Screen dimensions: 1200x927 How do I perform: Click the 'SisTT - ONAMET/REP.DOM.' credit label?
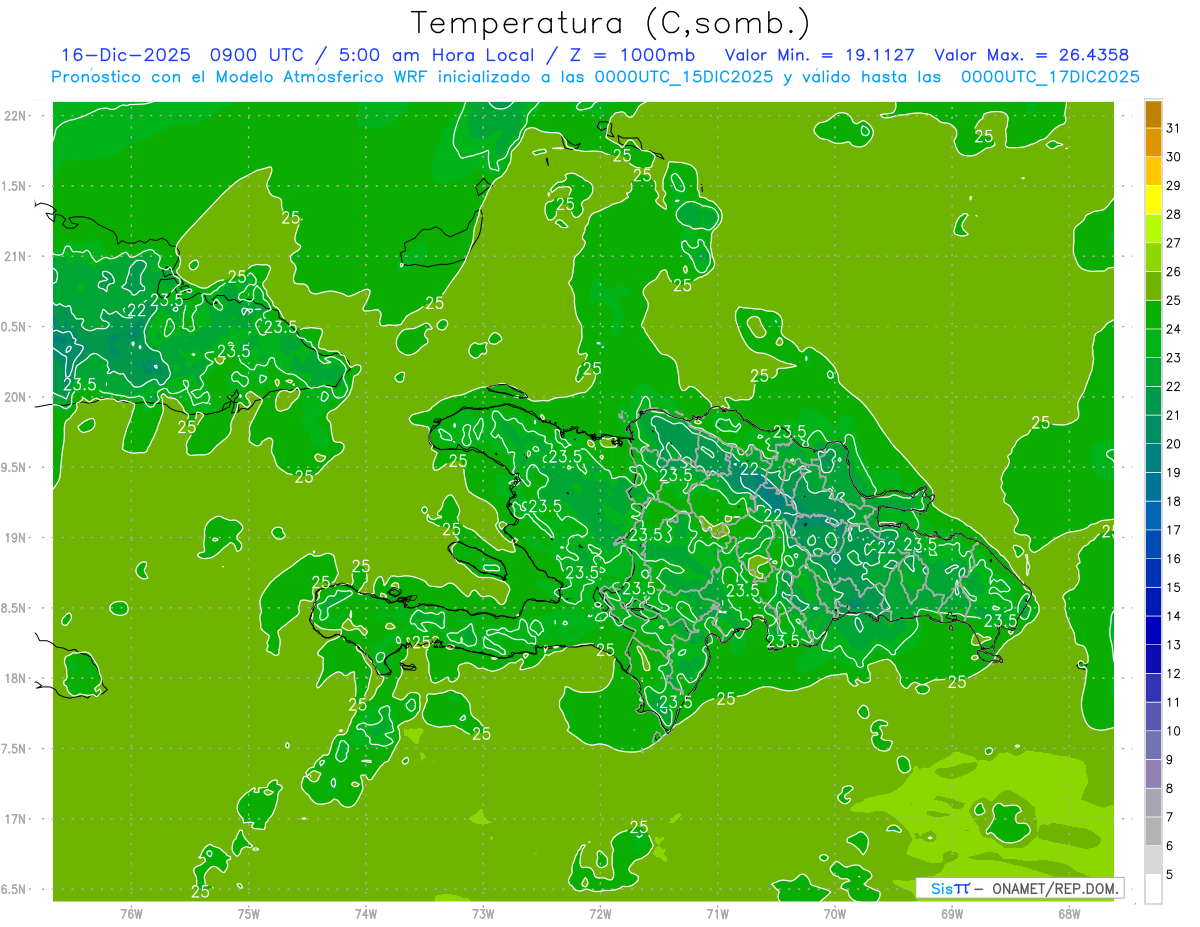tap(1020, 888)
